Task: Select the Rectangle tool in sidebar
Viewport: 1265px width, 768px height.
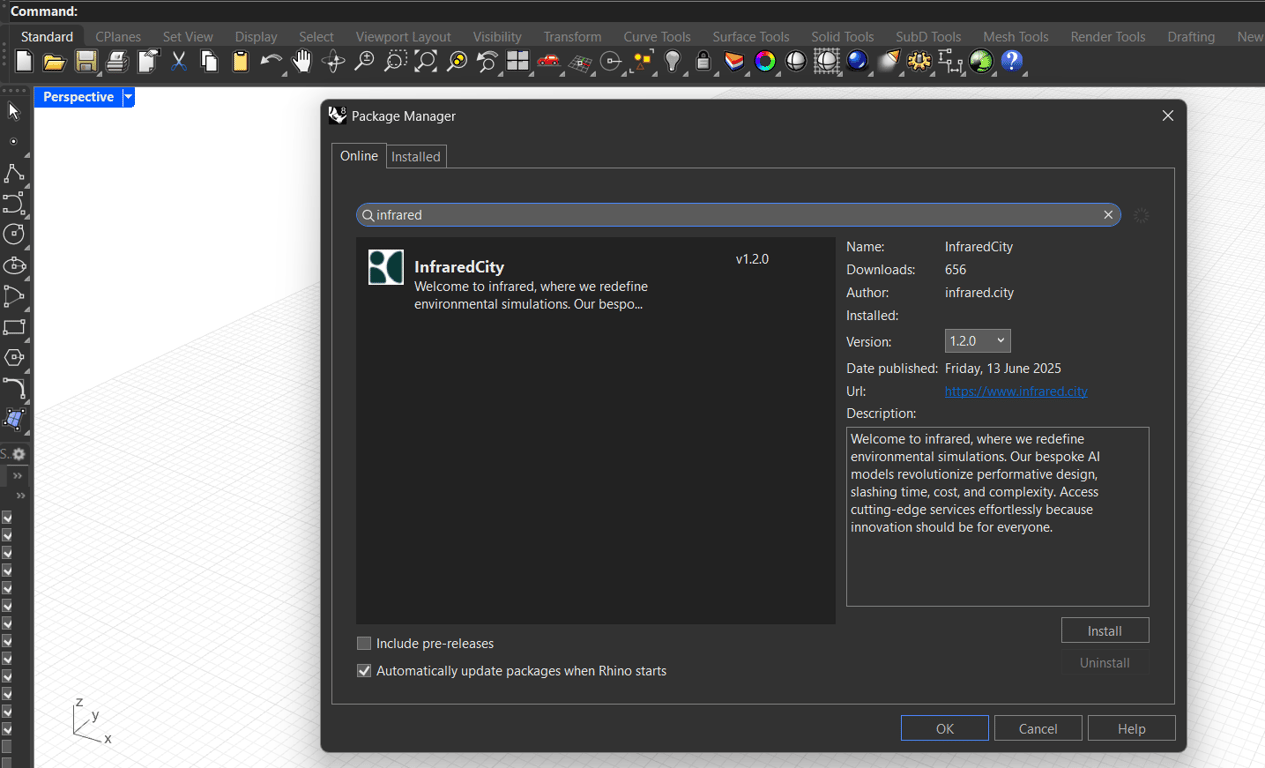Action: (x=14, y=327)
